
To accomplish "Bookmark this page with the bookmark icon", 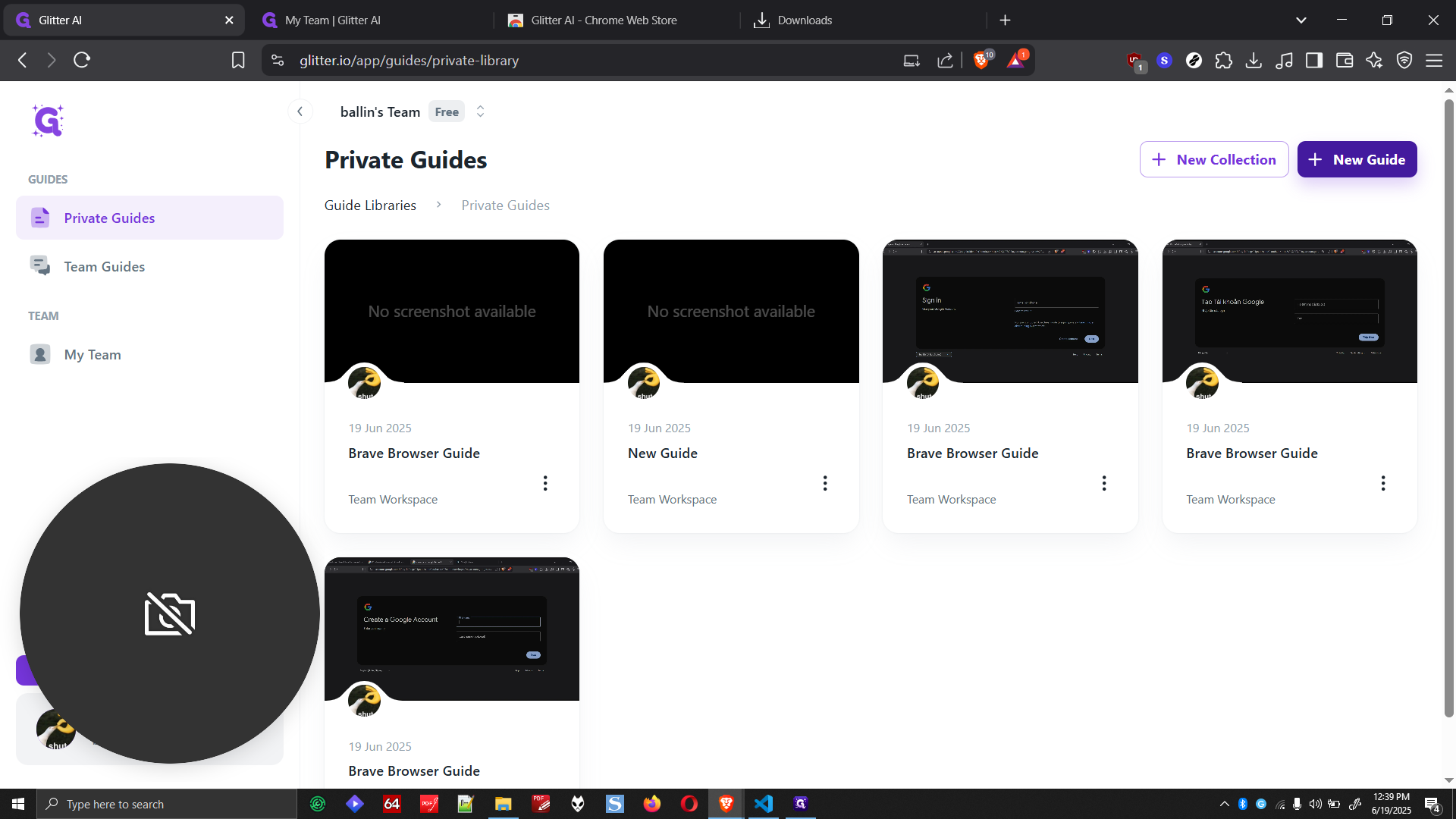I will (x=238, y=60).
